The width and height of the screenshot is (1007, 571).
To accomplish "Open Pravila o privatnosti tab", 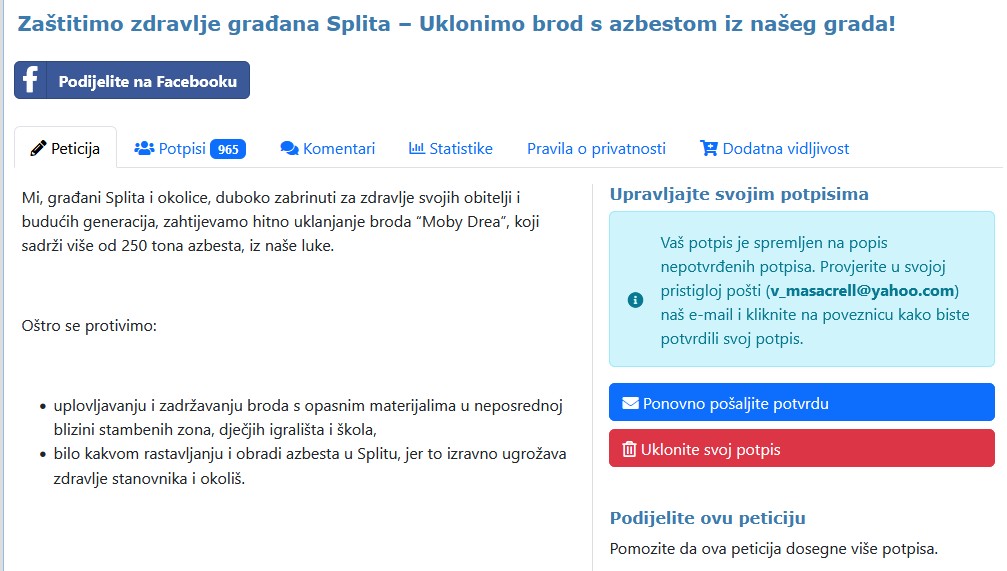I will pos(597,148).
